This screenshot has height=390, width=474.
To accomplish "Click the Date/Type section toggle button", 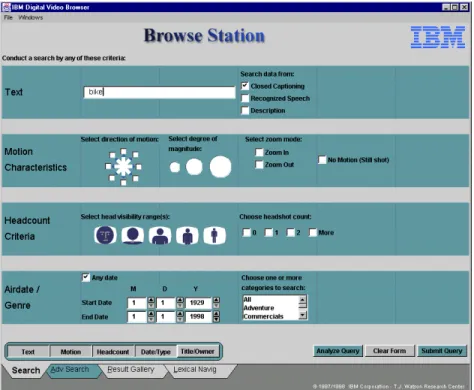I will [x=156, y=352].
